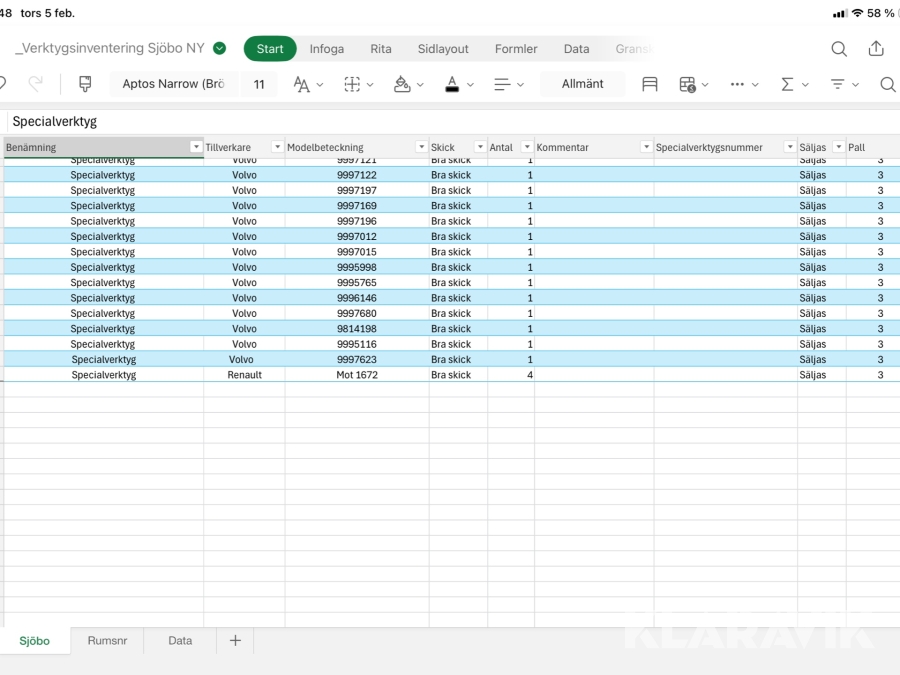
Task: Open the font color picker
Action: pos(452,84)
